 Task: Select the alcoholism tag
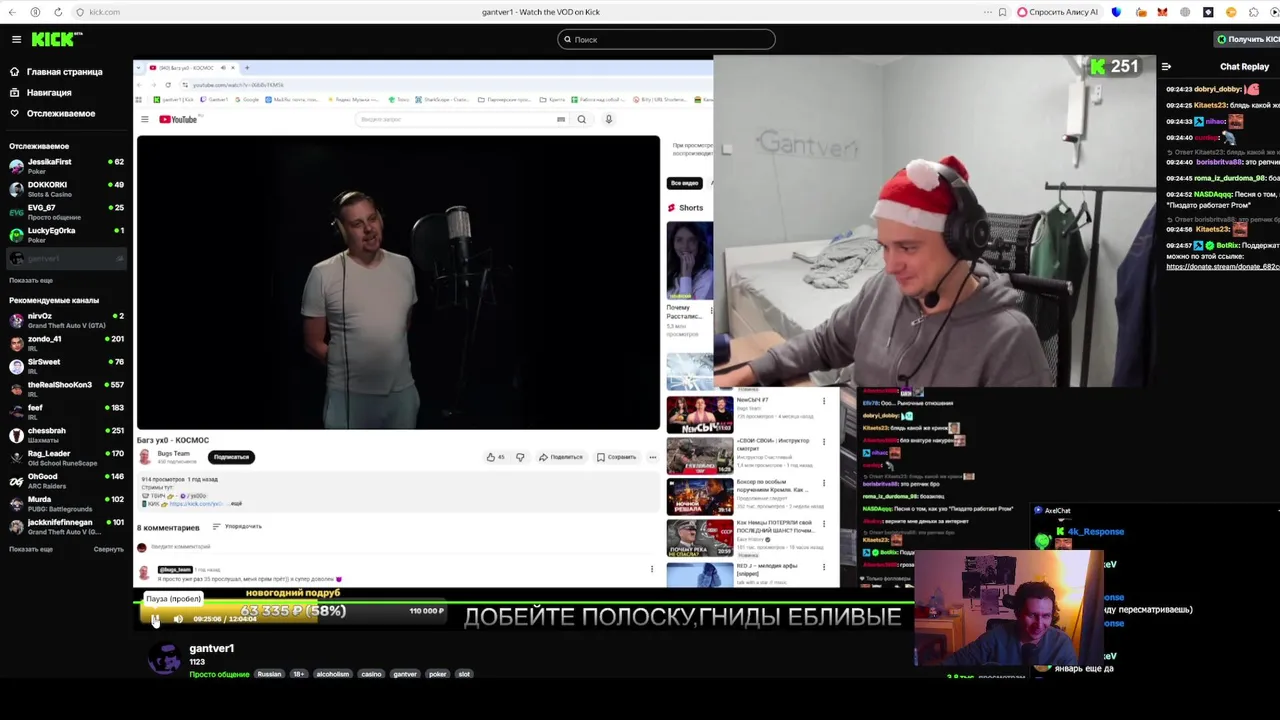[333, 674]
